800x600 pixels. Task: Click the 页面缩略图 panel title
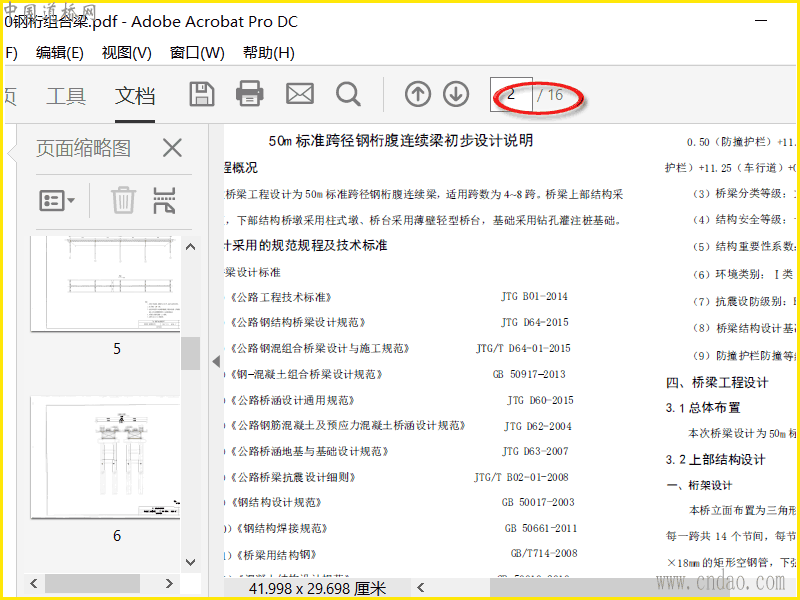(83, 148)
